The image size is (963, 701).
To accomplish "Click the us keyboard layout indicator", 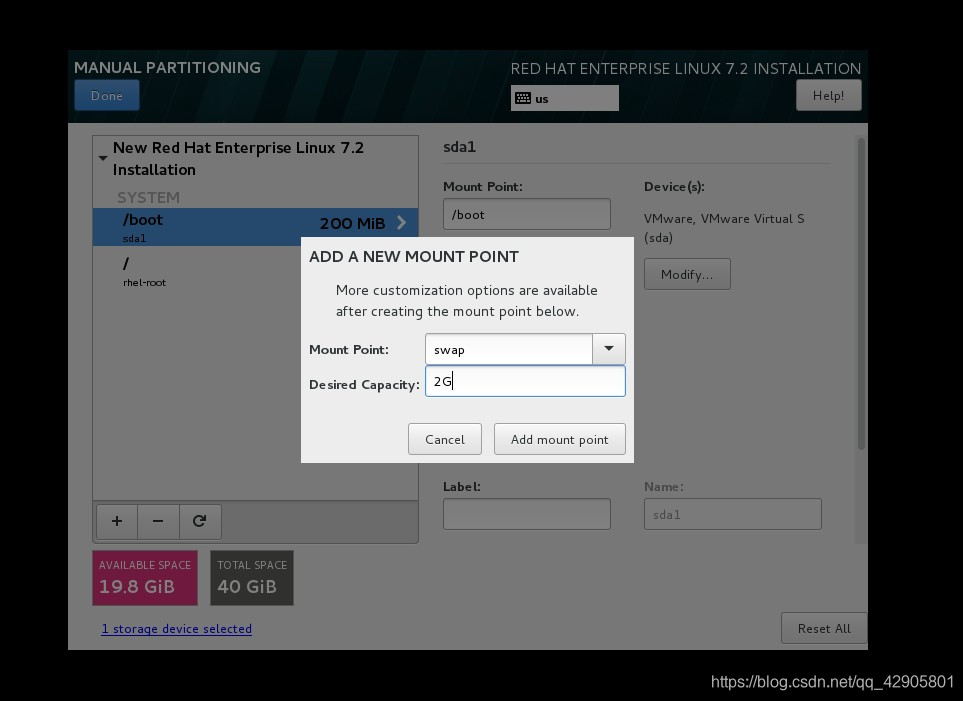I will tap(564, 98).
